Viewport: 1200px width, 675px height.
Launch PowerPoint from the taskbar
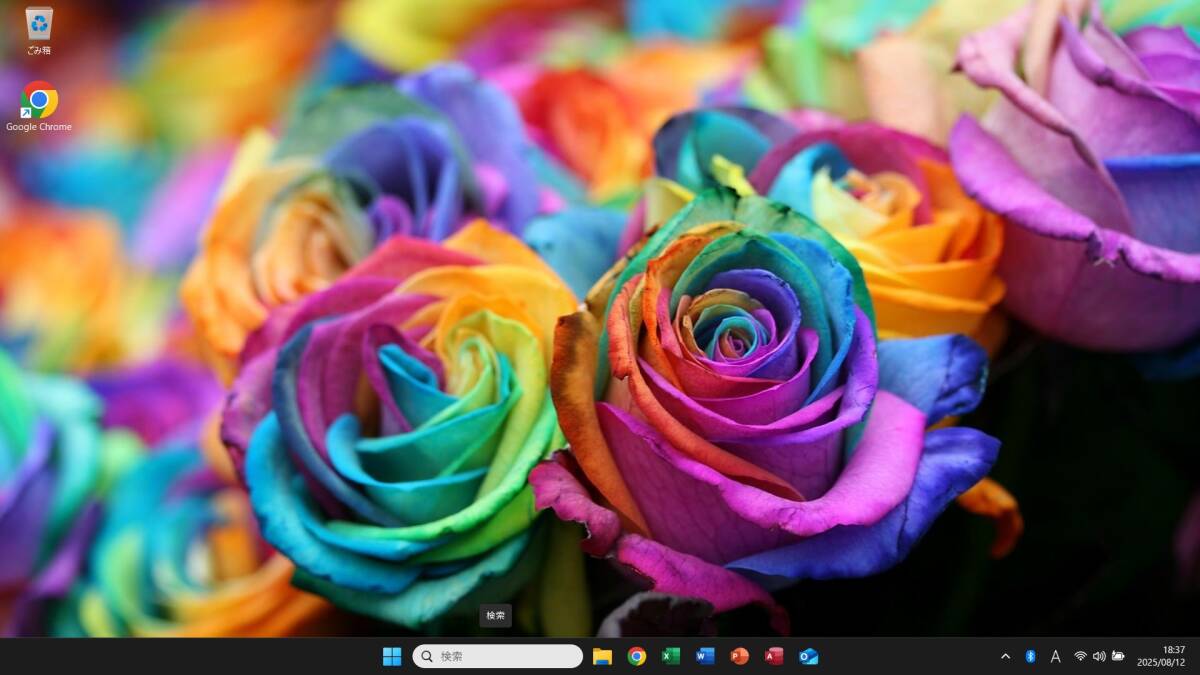tap(740, 656)
